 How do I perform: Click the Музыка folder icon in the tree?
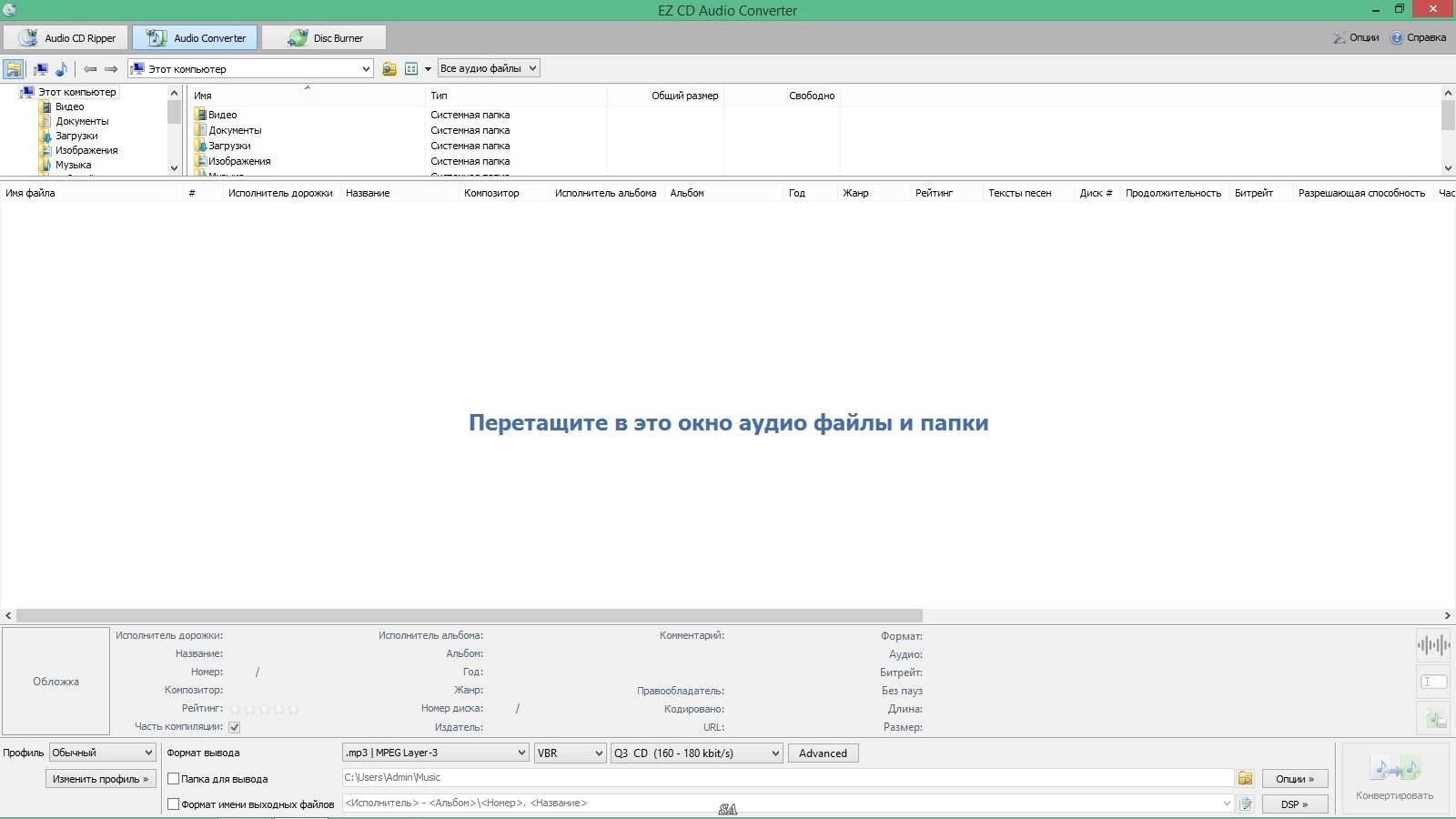click(45, 165)
